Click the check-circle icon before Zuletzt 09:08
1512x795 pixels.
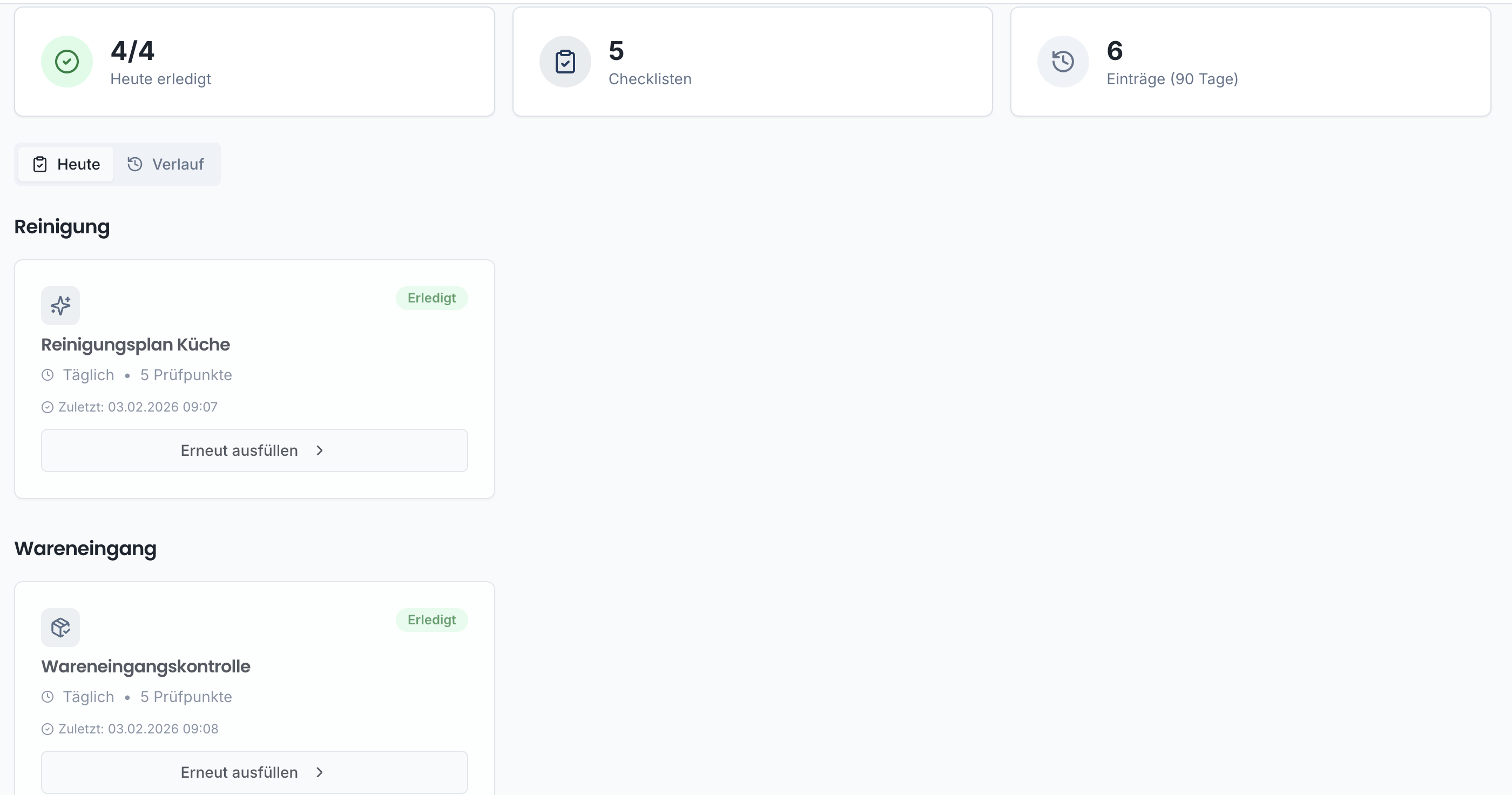pos(48,729)
